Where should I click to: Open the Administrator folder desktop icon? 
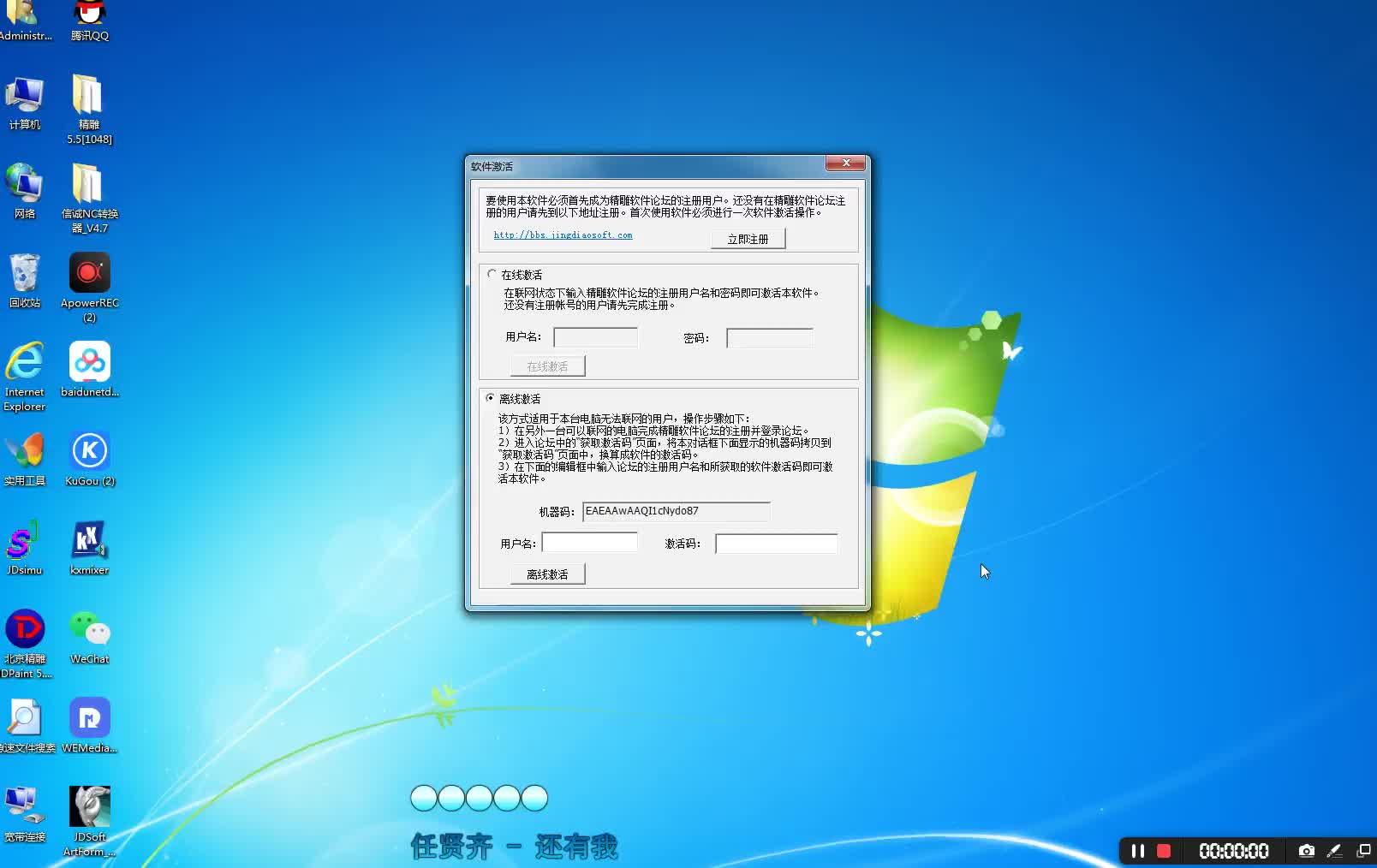pos(23,20)
